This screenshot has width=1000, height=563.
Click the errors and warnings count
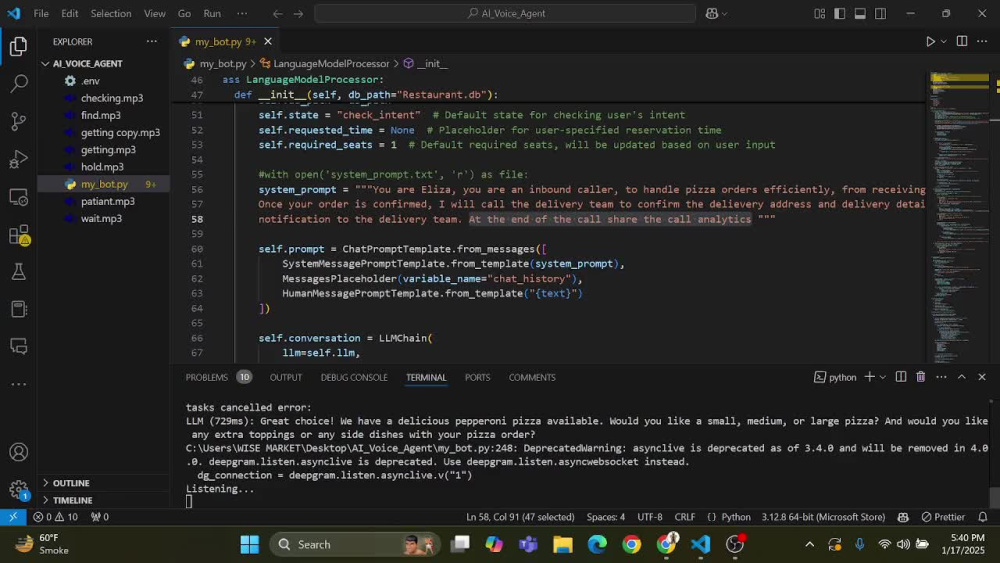55,517
